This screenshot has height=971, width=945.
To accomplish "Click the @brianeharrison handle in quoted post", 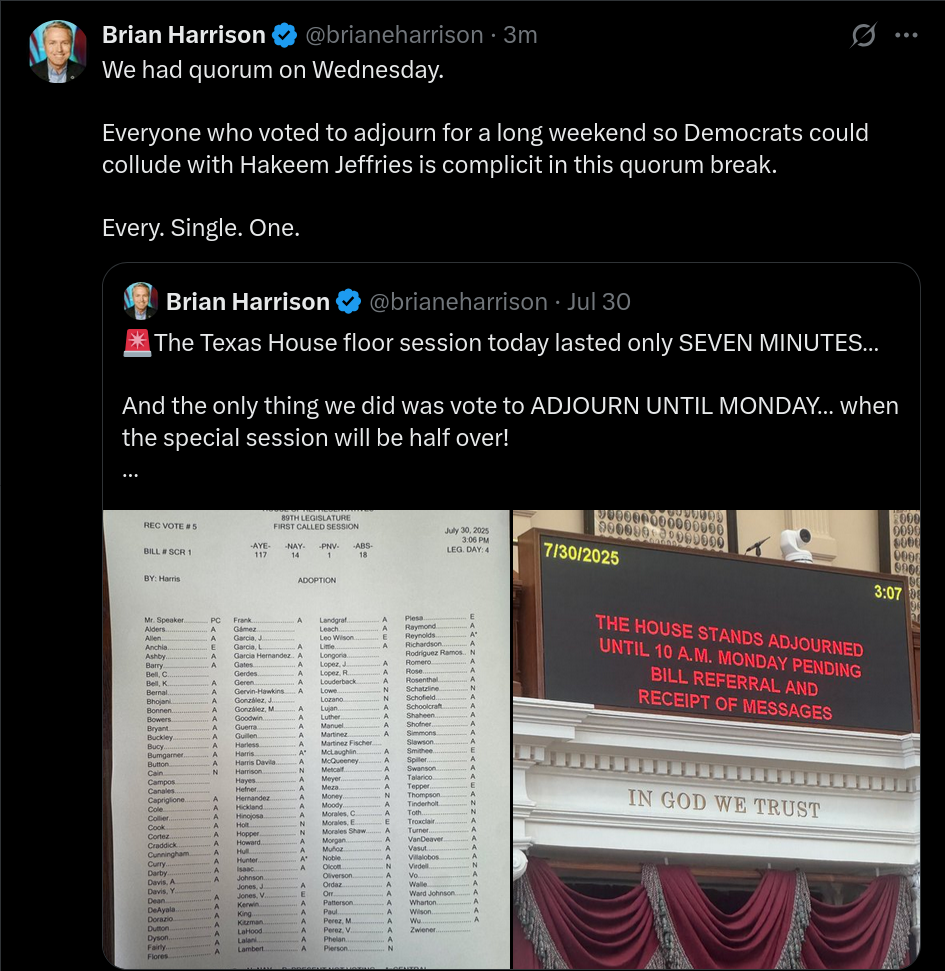I will point(459,302).
